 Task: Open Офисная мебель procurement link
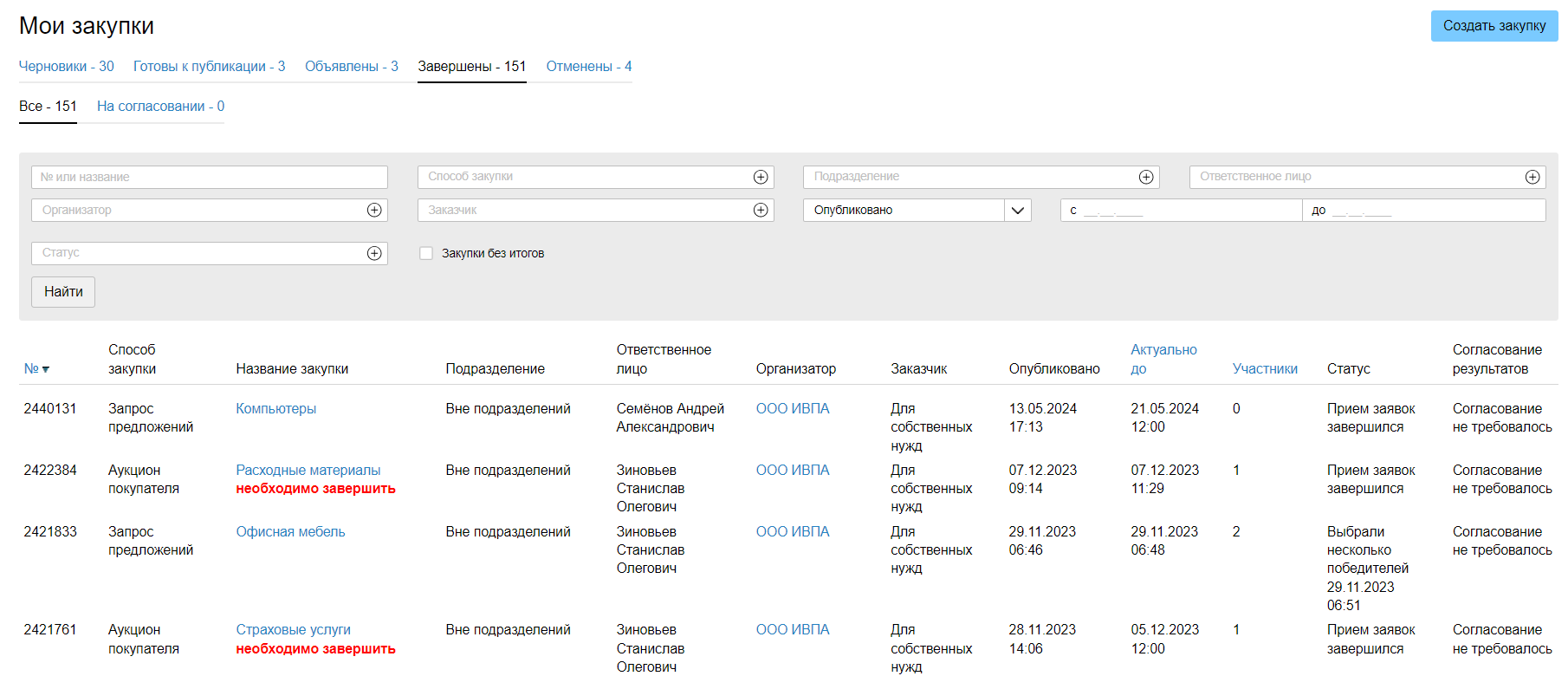[x=290, y=532]
